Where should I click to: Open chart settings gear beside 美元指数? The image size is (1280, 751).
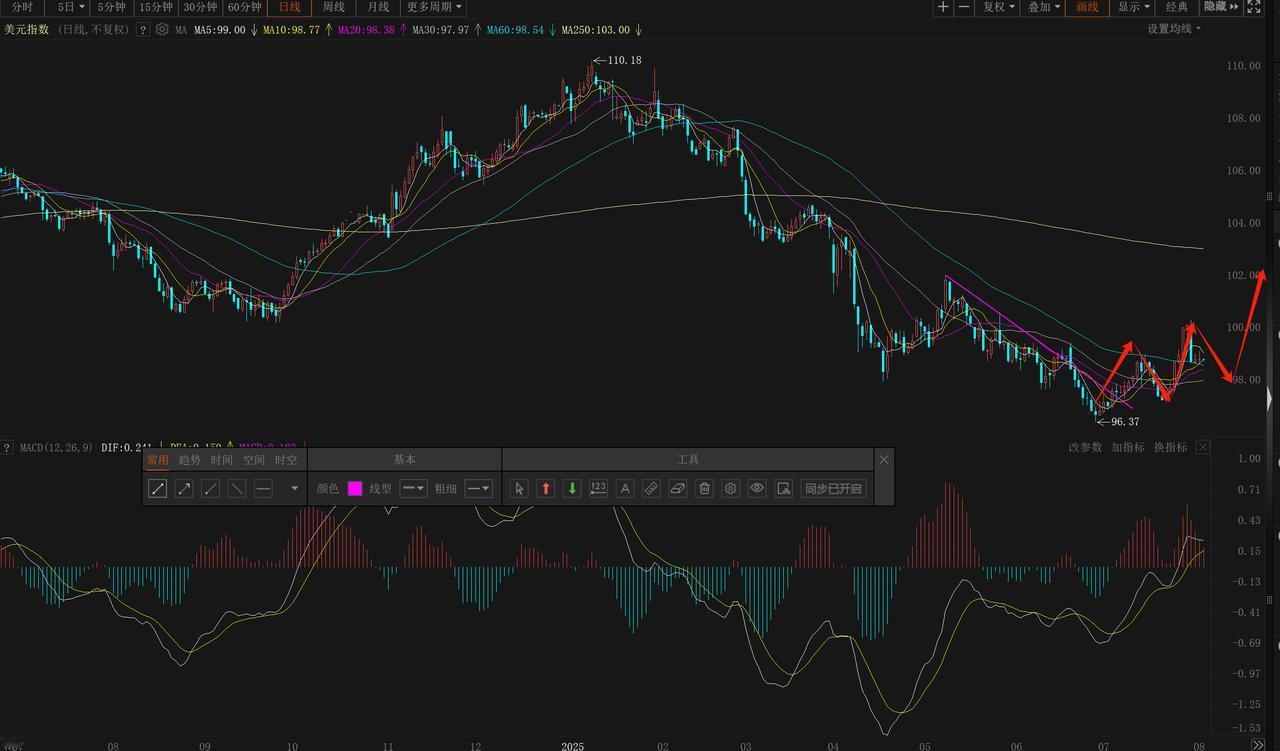point(162,30)
